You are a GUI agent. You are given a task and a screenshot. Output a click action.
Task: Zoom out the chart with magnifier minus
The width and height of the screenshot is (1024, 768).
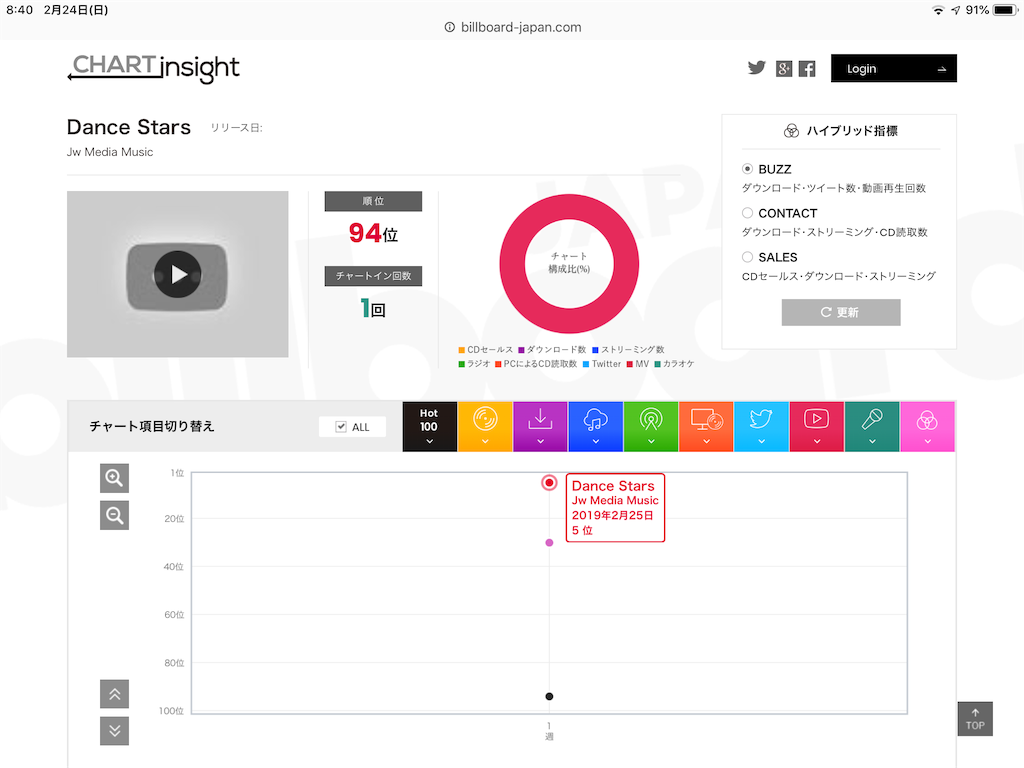click(114, 515)
